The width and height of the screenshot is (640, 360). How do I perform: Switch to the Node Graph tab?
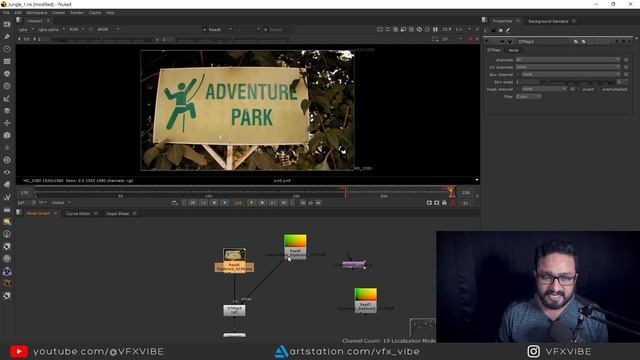(x=38, y=213)
